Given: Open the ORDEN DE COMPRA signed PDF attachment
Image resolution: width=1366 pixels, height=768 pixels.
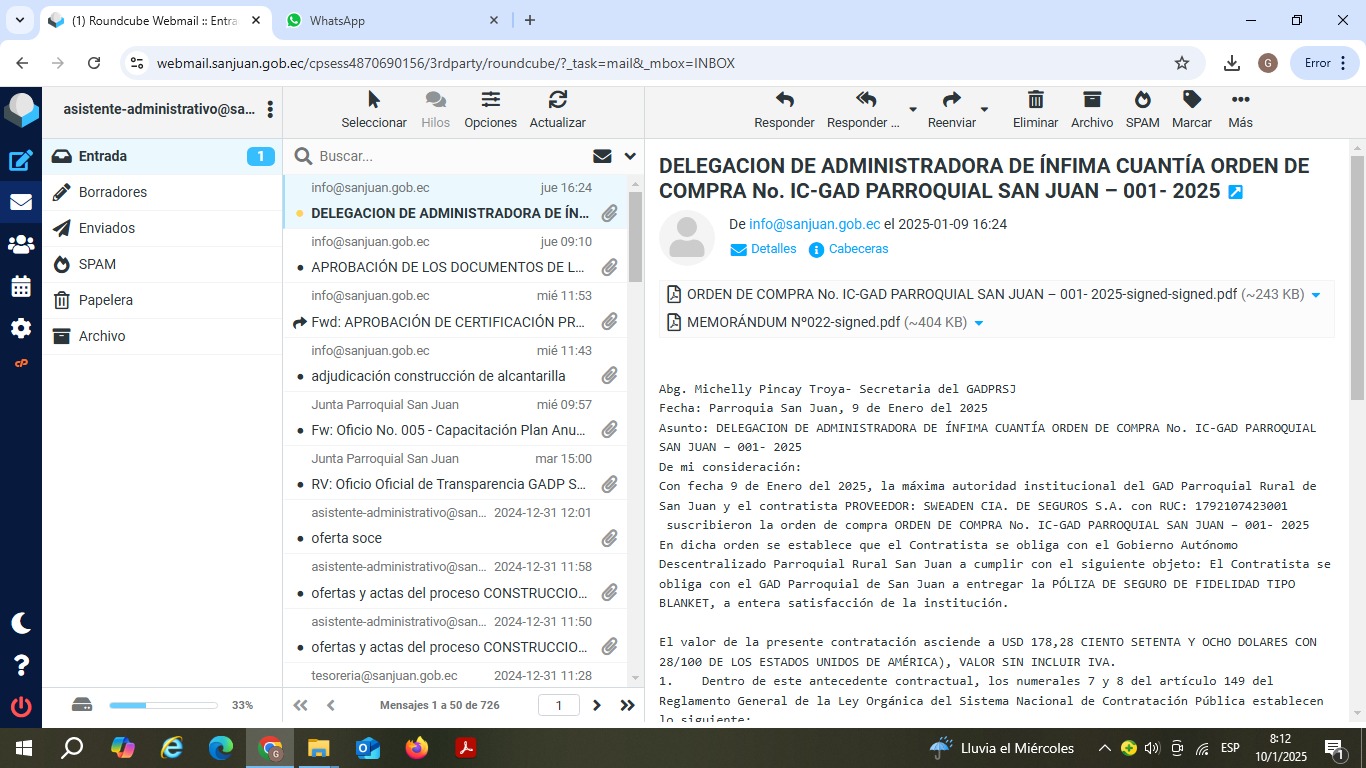Looking at the screenshot, I should 961,294.
